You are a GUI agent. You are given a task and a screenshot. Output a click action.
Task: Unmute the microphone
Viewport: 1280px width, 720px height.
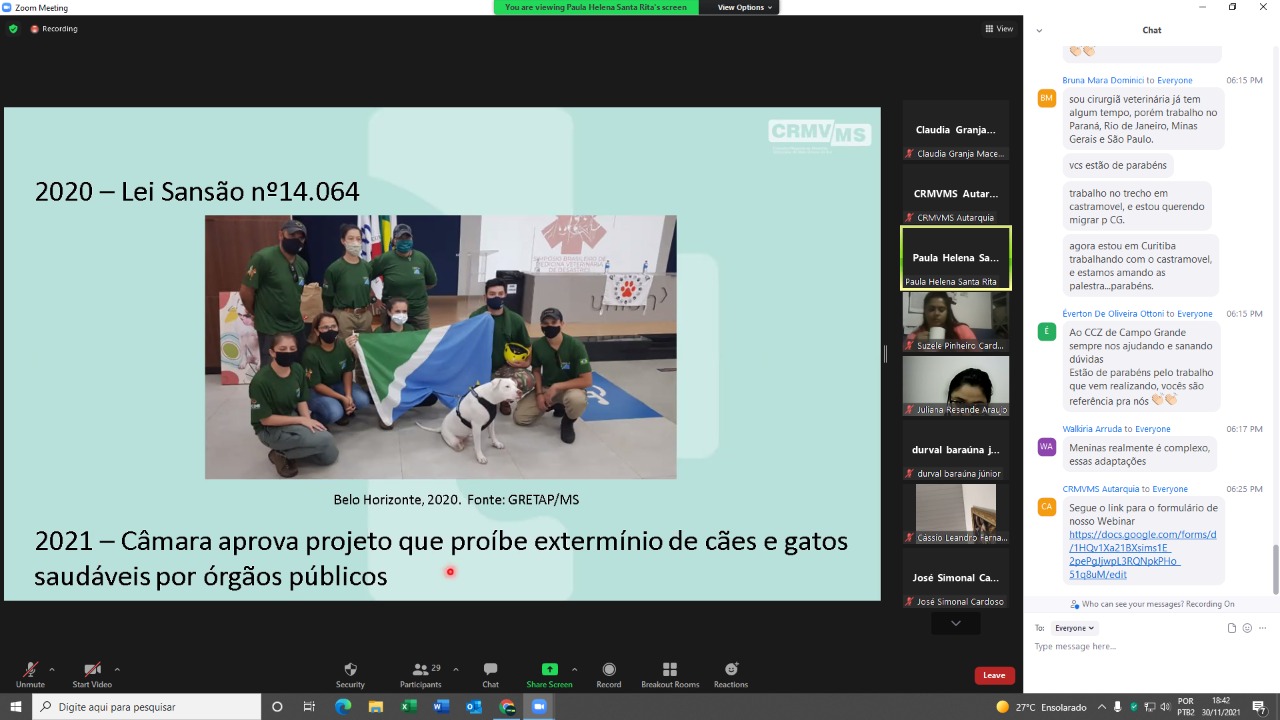pyautogui.click(x=30, y=673)
